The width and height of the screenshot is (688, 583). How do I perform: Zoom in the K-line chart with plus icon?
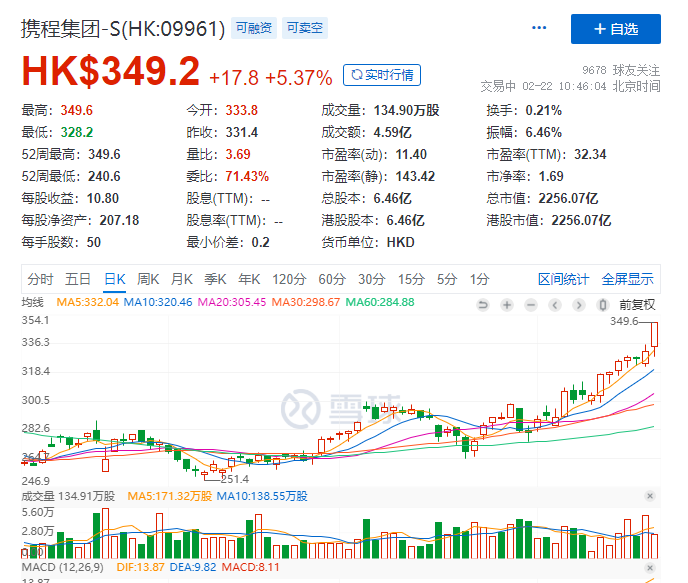point(507,304)
